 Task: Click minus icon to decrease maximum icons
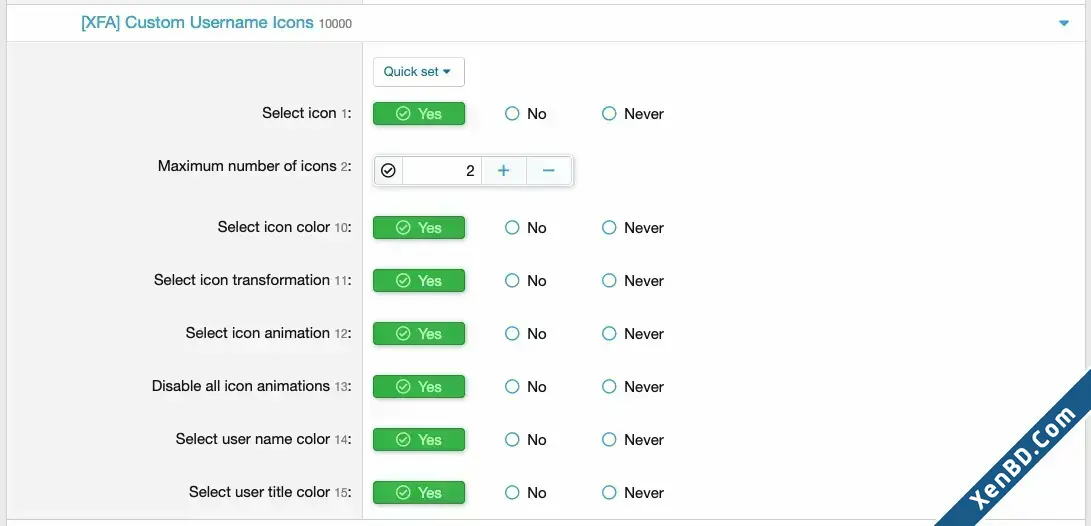click(x=548, y=170)
